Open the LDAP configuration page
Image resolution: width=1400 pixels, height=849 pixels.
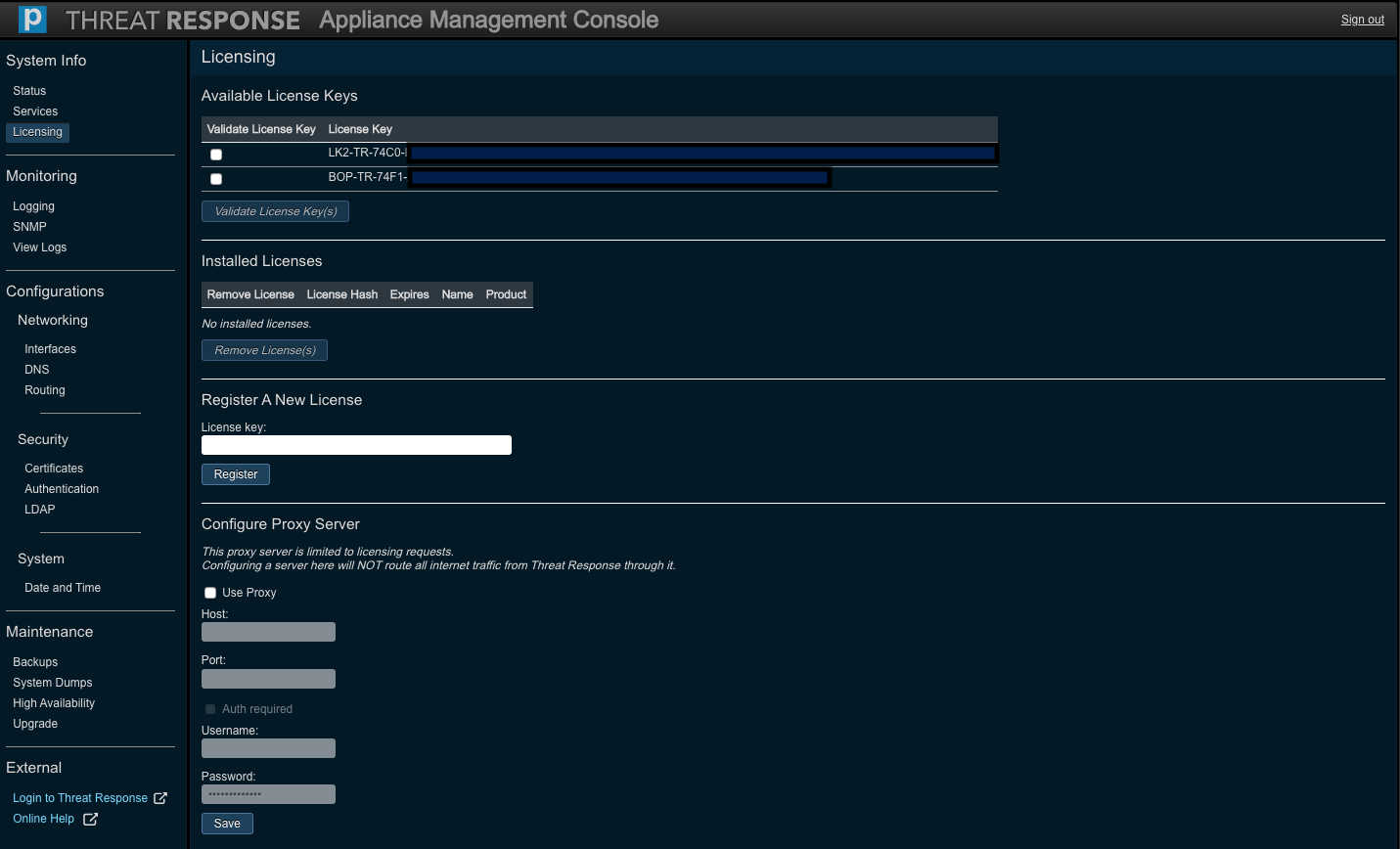40,510
